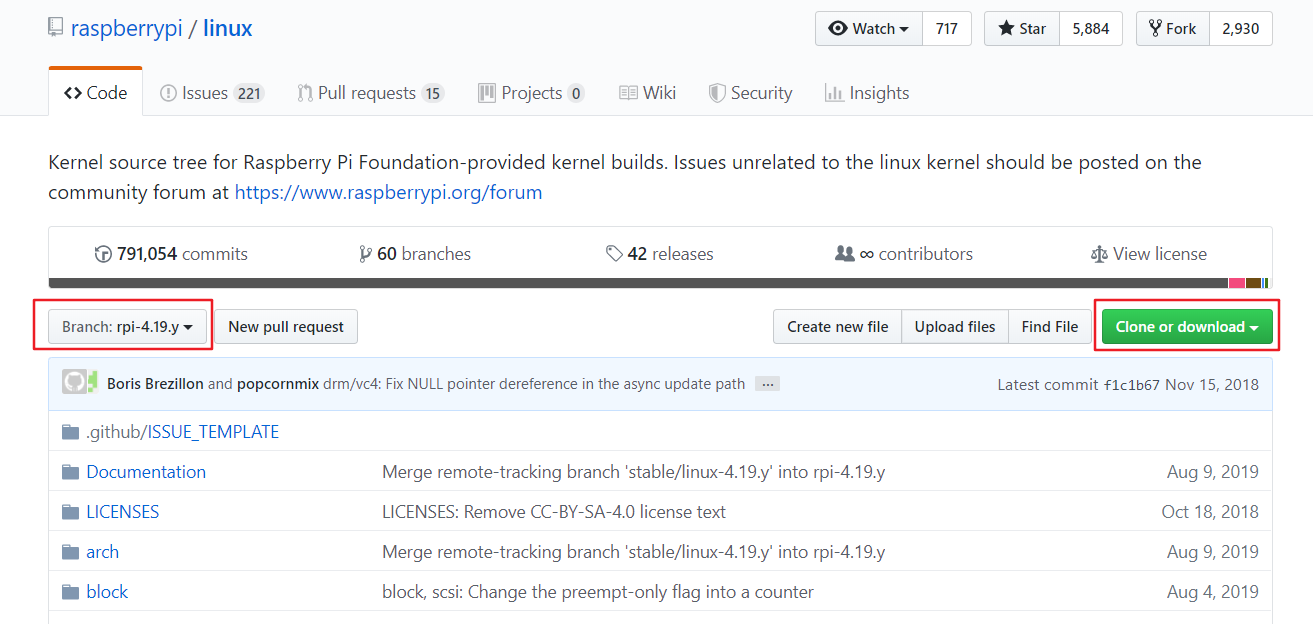
Task: Click the arch folder icon
Action: (70, 552)
